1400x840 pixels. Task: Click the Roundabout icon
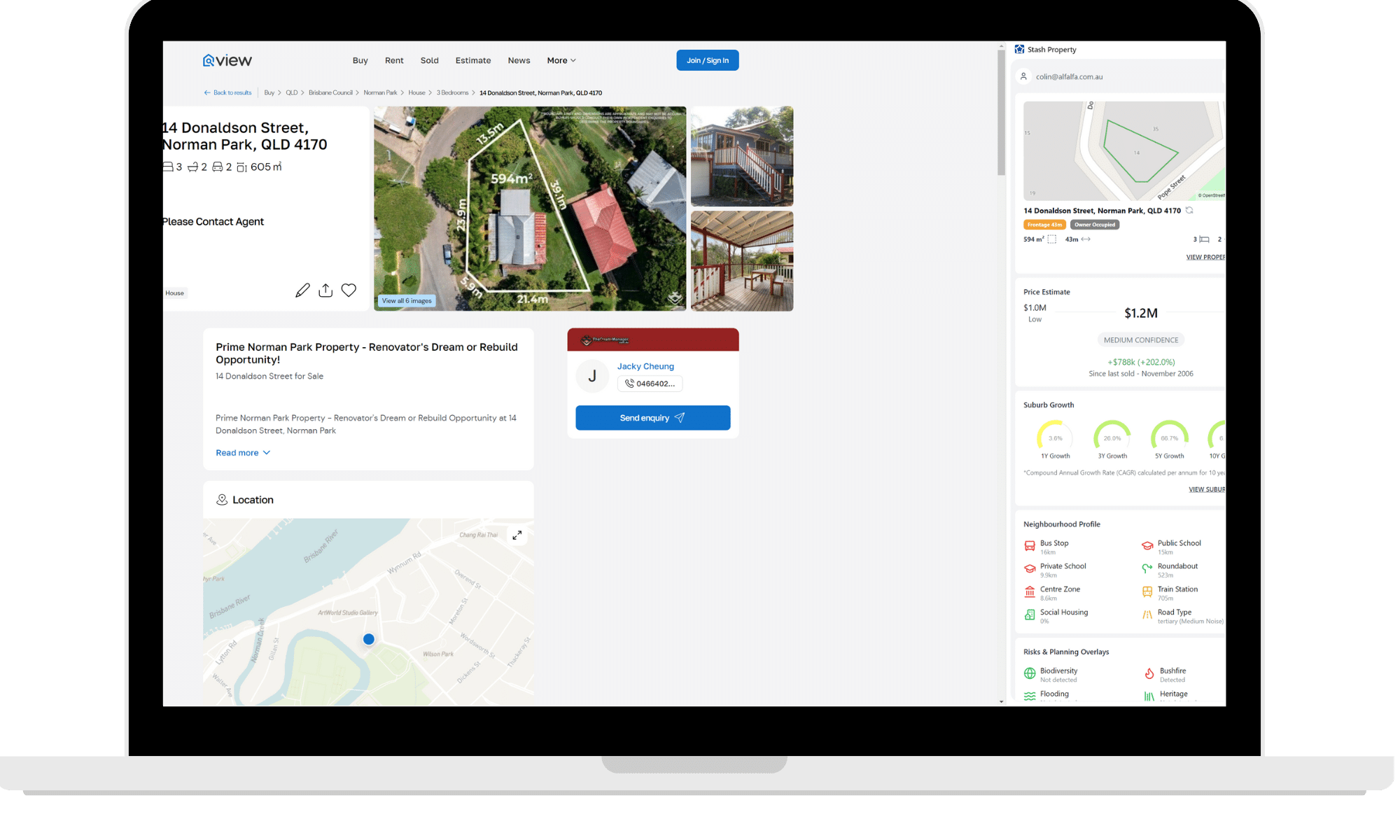click(x=1147, y=569)
